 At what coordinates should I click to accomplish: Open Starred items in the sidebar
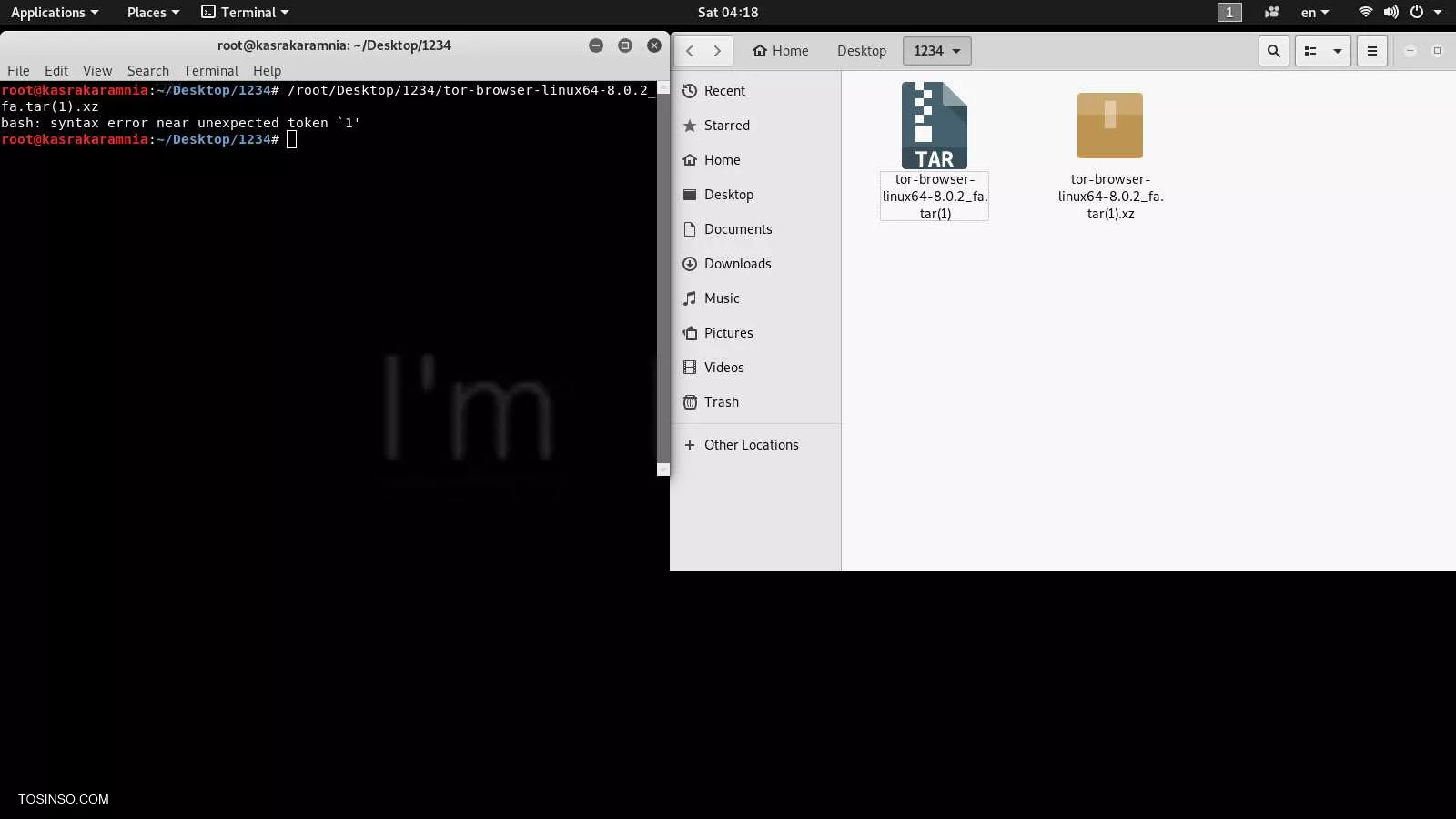[726, 126]
